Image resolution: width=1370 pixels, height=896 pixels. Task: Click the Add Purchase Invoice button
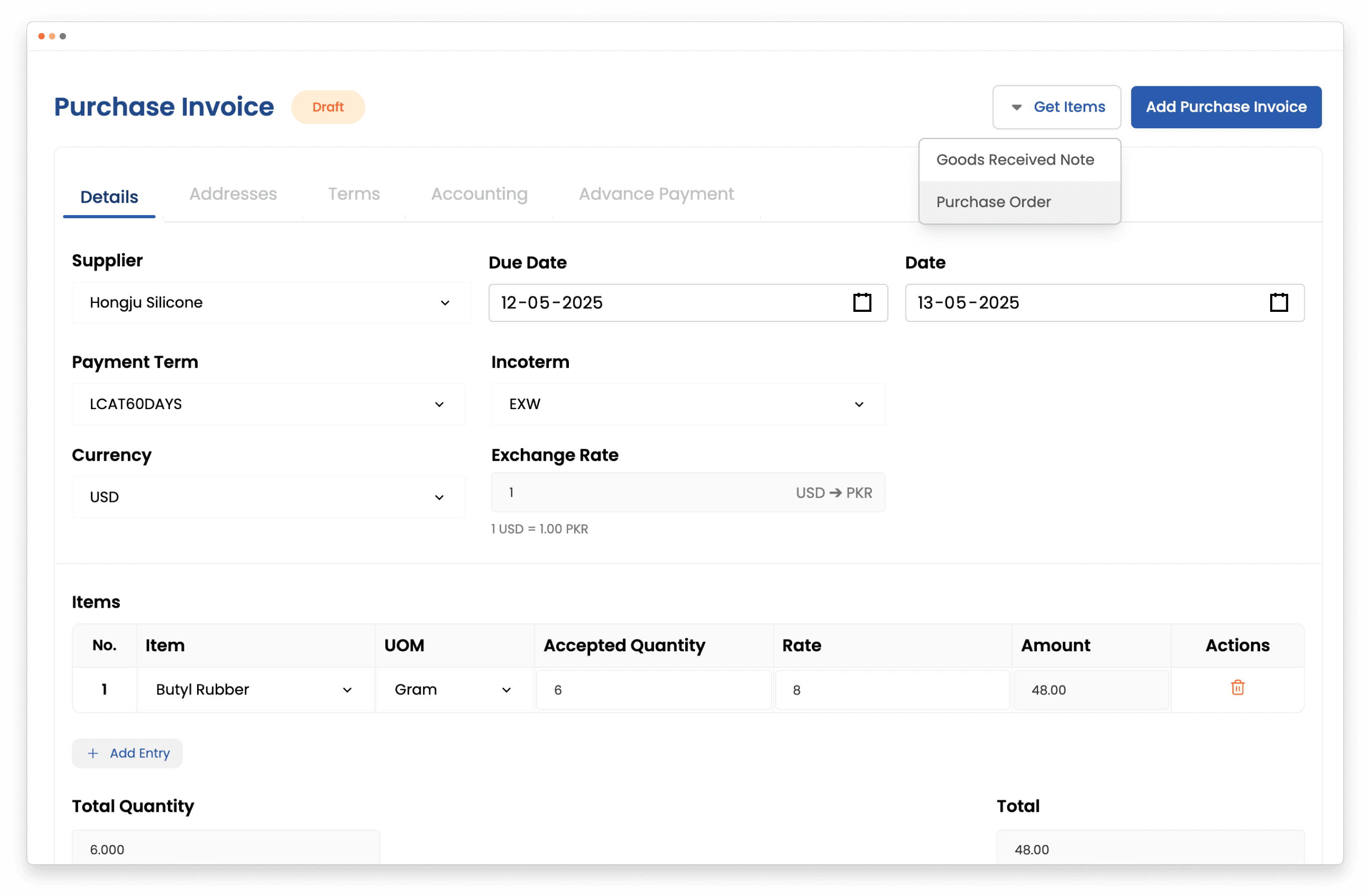click(x=1225, y=107)
